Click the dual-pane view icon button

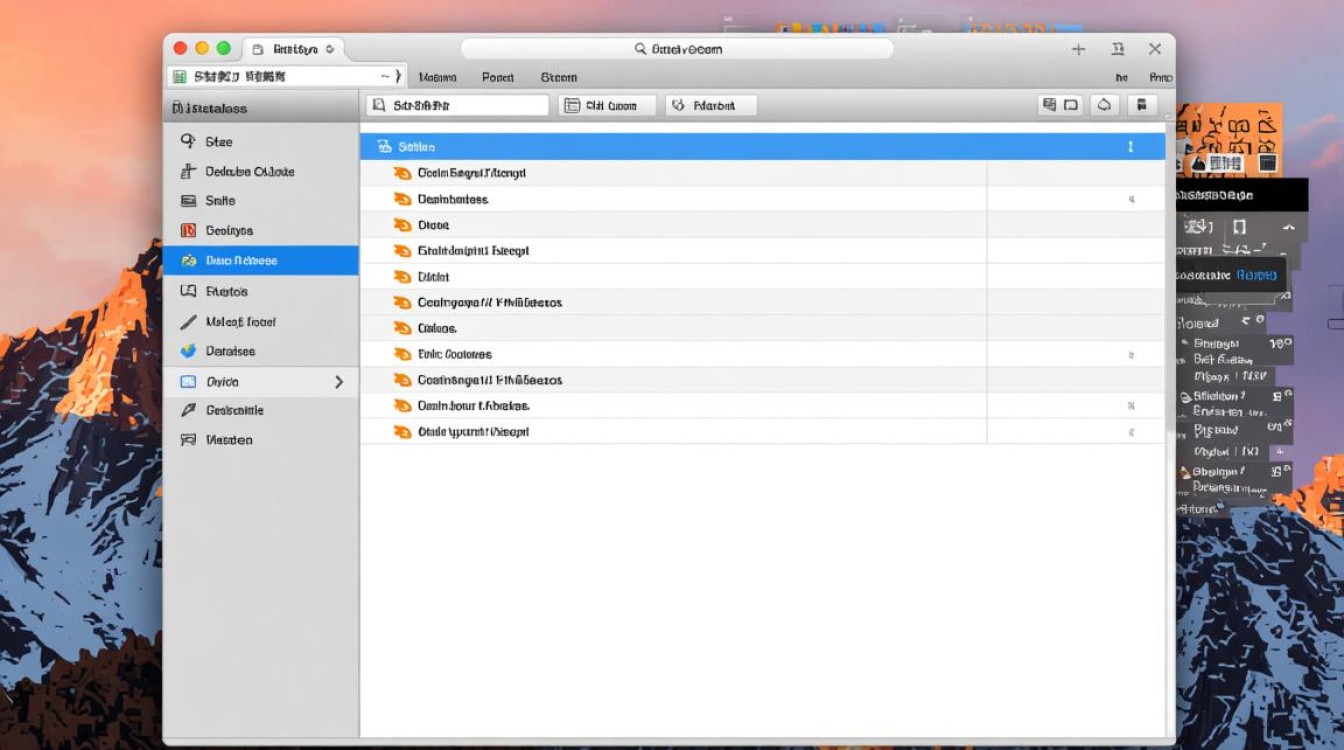1060,105
